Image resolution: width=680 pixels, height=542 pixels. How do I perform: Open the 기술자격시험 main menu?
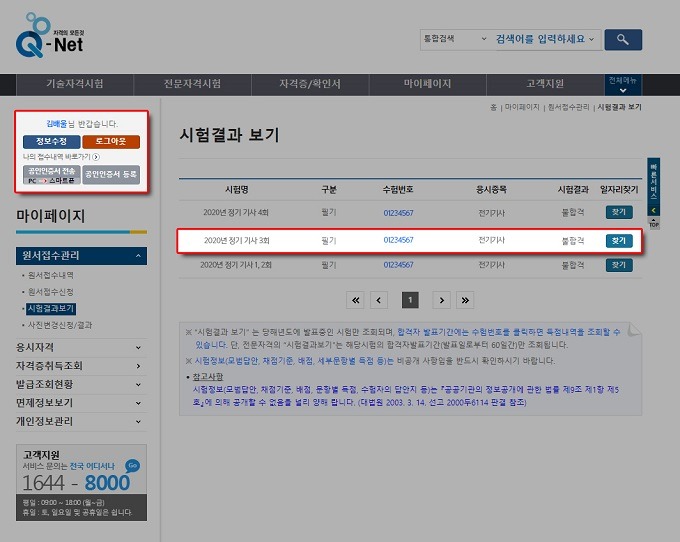tap(75, 83)
